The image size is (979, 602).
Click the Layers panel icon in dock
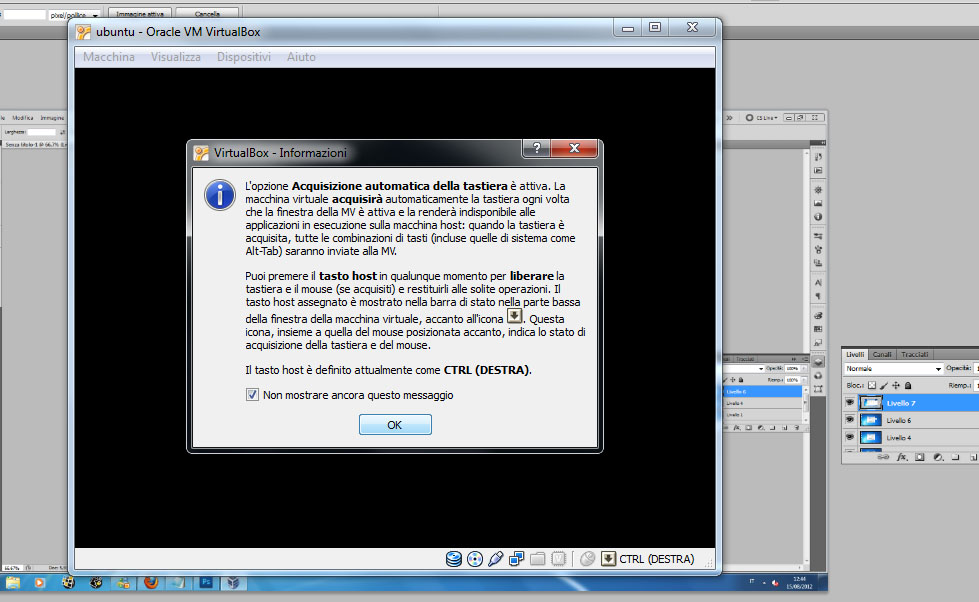[x=818, y=362]
